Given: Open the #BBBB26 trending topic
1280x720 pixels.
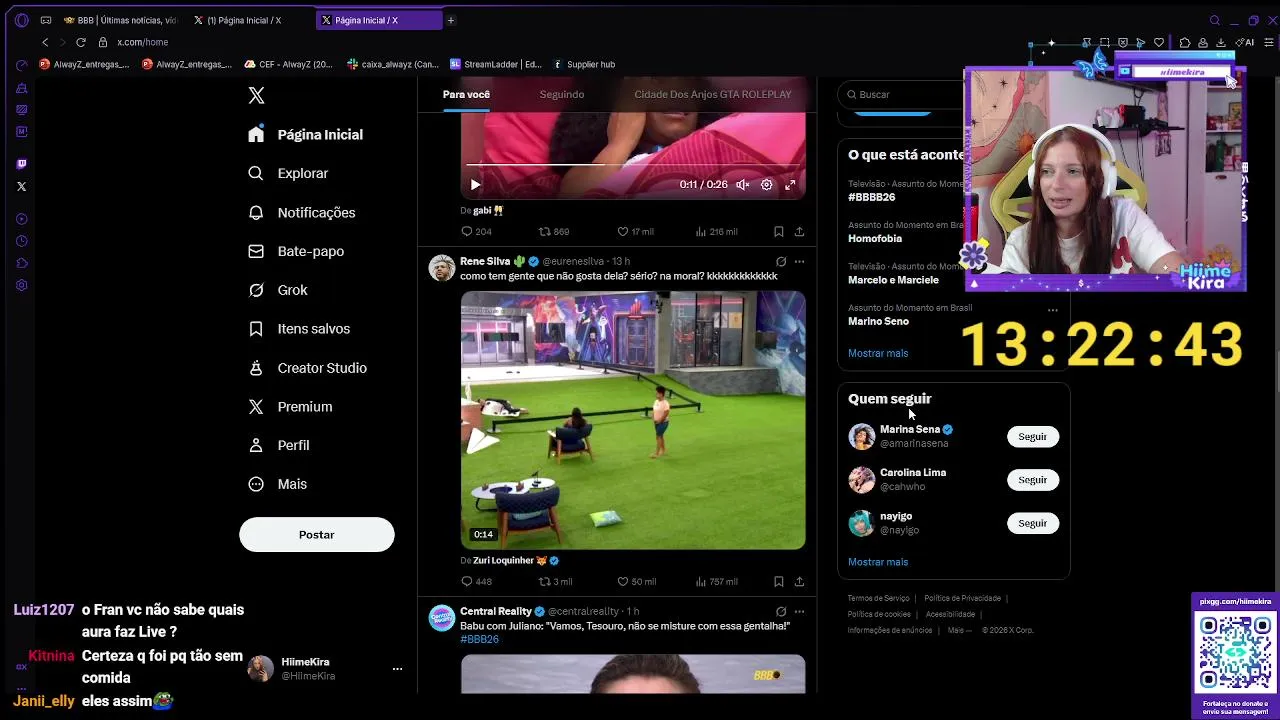Looking at the screenshot, I should tap(871, 197).
